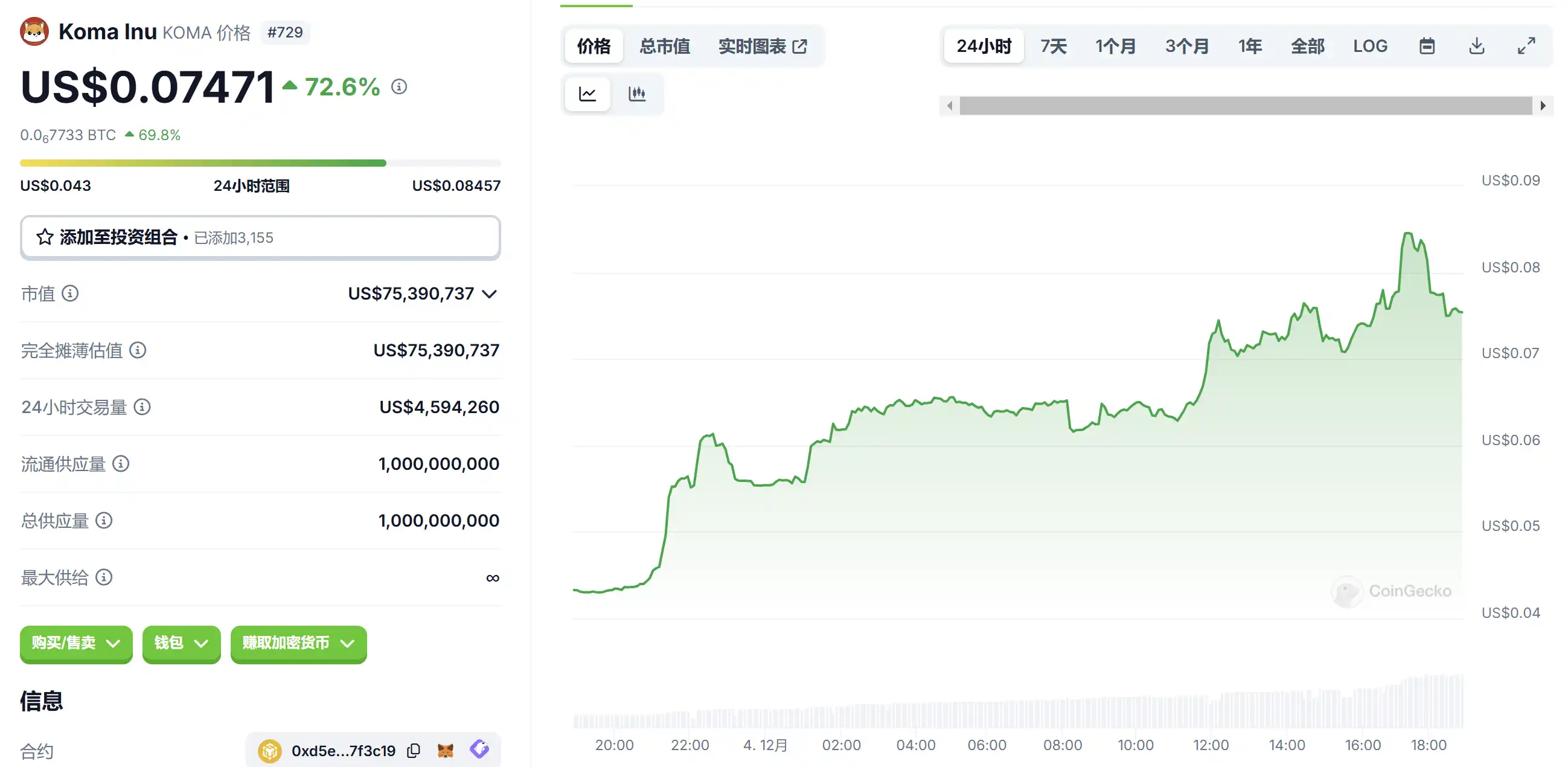
Task: Copy the contract address
Action: point(414,751)
